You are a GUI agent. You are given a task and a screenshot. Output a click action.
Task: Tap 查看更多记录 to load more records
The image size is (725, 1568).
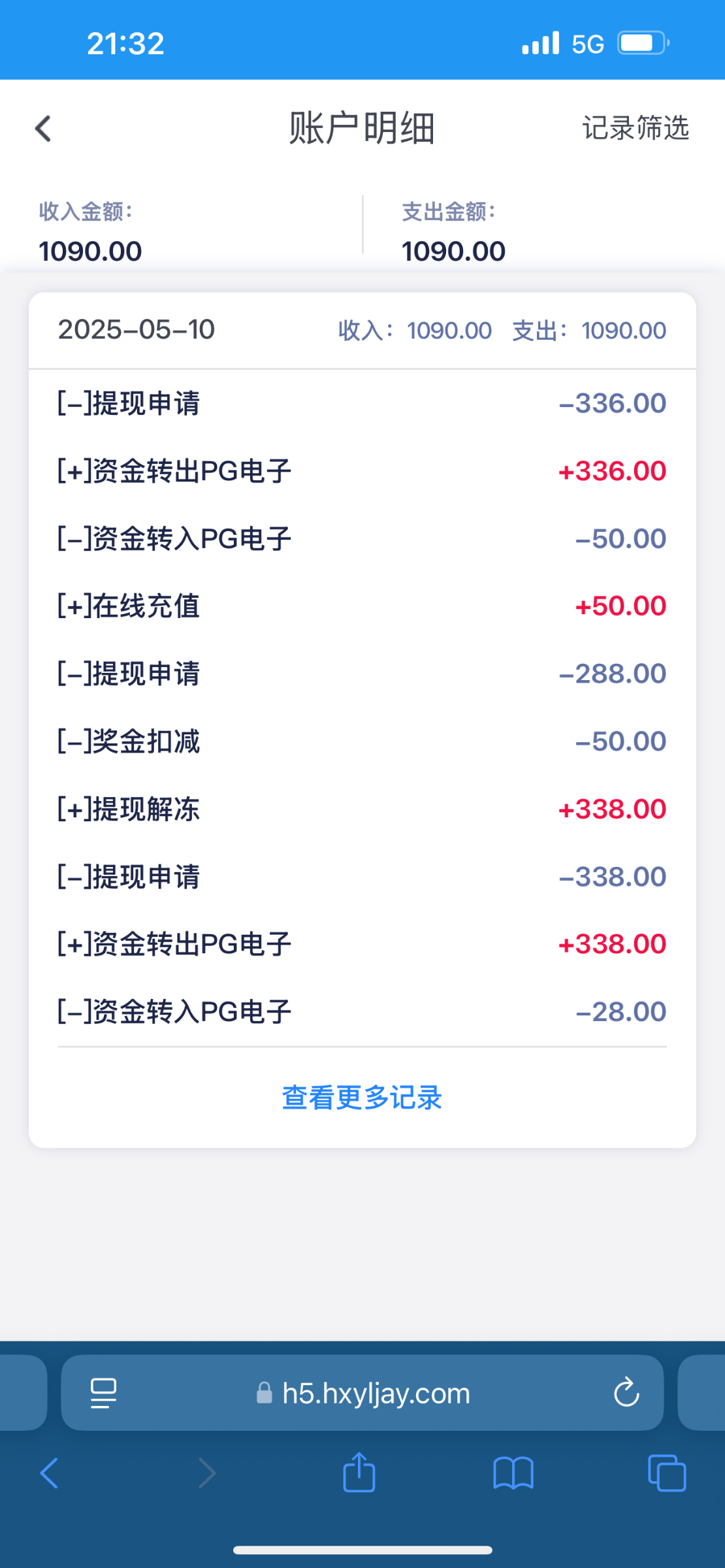[362, 1098]
